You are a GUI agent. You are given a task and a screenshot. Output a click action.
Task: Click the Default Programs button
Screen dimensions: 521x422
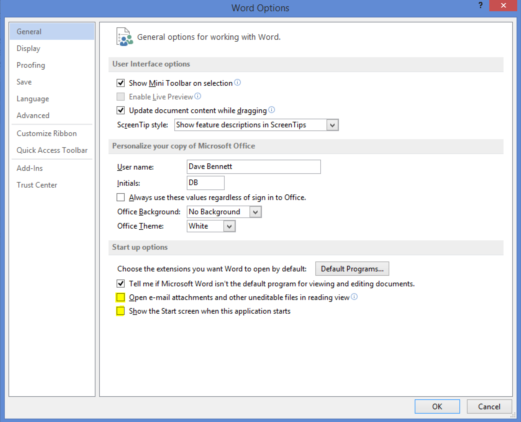point(352,269)
